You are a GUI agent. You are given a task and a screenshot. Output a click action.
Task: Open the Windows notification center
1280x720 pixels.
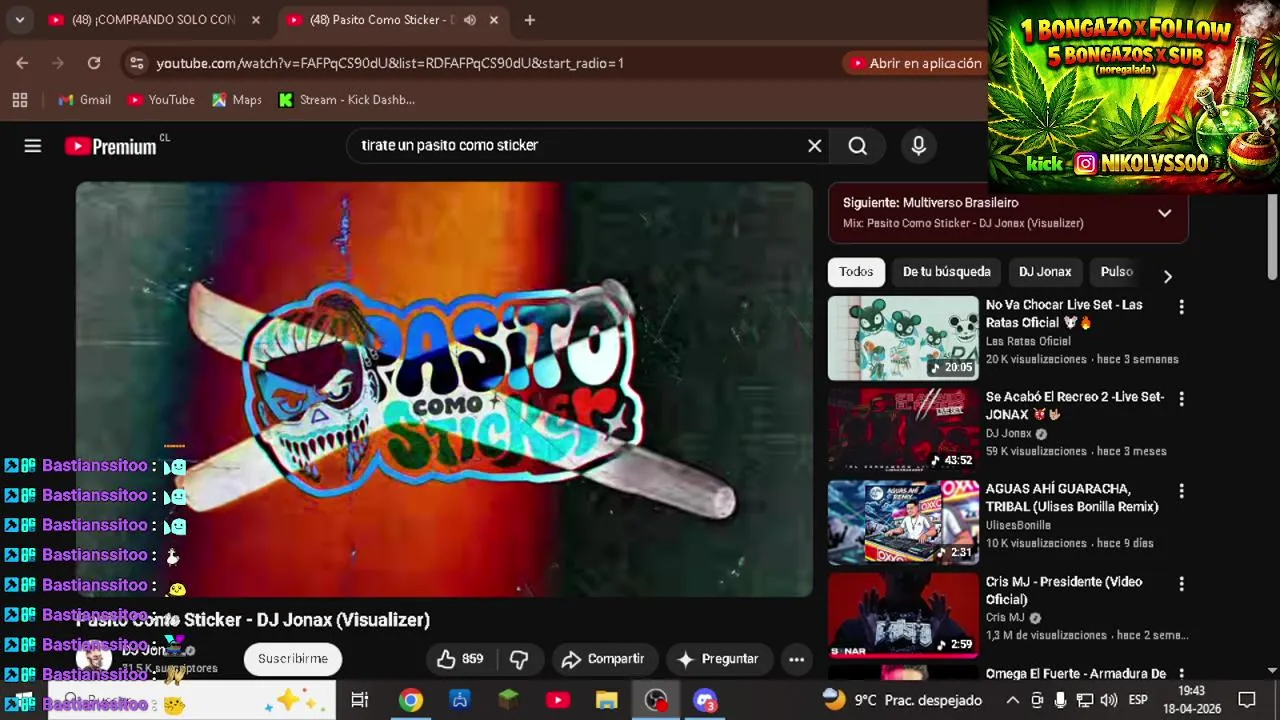1246,700
